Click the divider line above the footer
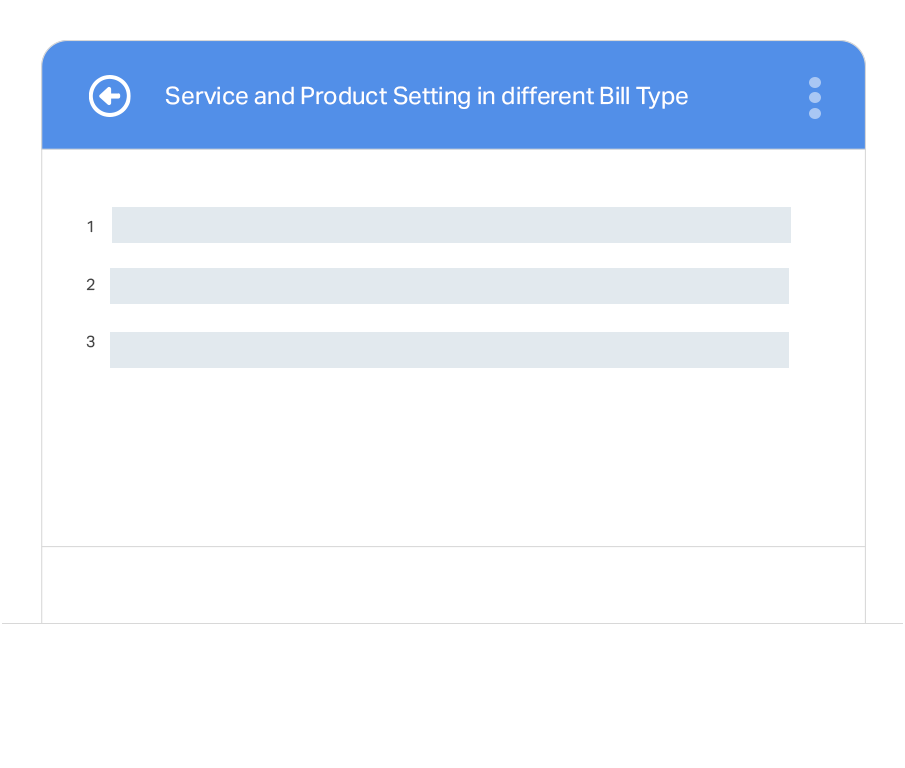905x768 pixels. point(453,546)
